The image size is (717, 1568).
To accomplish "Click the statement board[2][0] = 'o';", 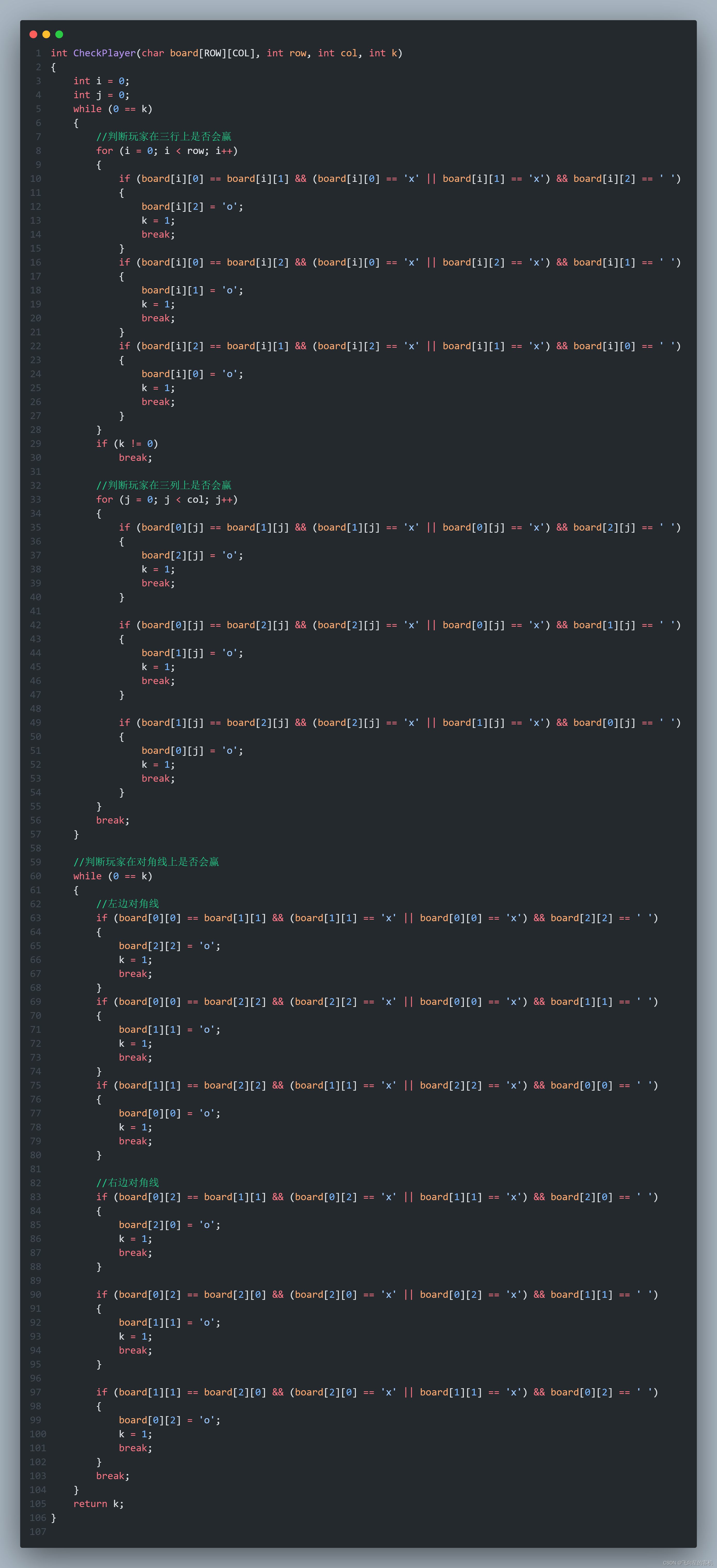I will (x=169, y=1225).
